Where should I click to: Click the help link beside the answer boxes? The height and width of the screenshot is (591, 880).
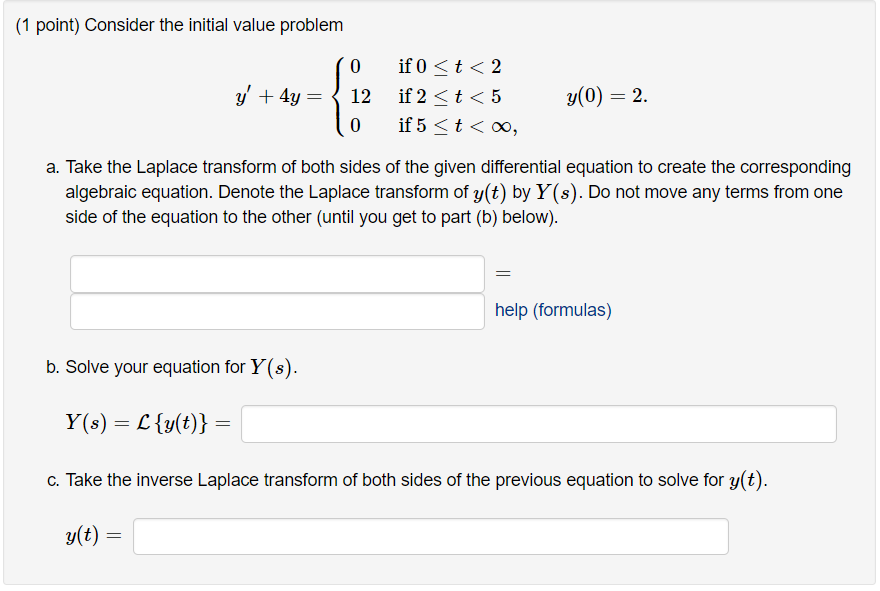pos(551,311)
